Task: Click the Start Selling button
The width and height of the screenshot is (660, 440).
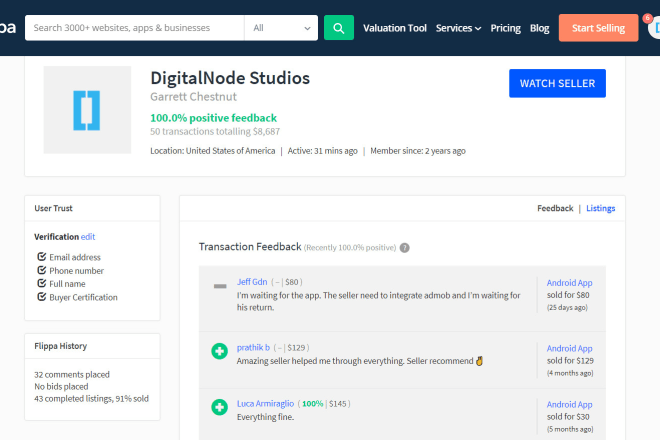Action: 598,28
